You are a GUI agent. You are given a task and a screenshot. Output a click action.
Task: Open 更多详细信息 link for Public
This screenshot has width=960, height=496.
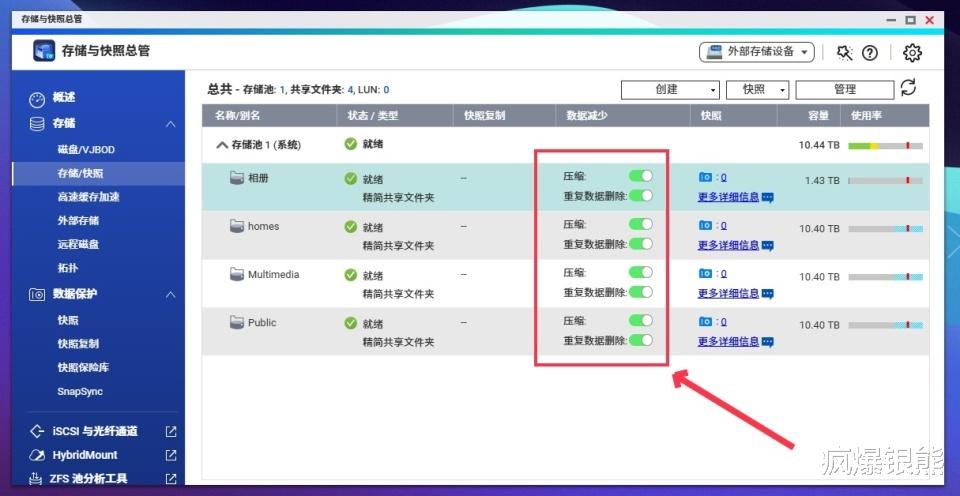(x=728, y=342)
